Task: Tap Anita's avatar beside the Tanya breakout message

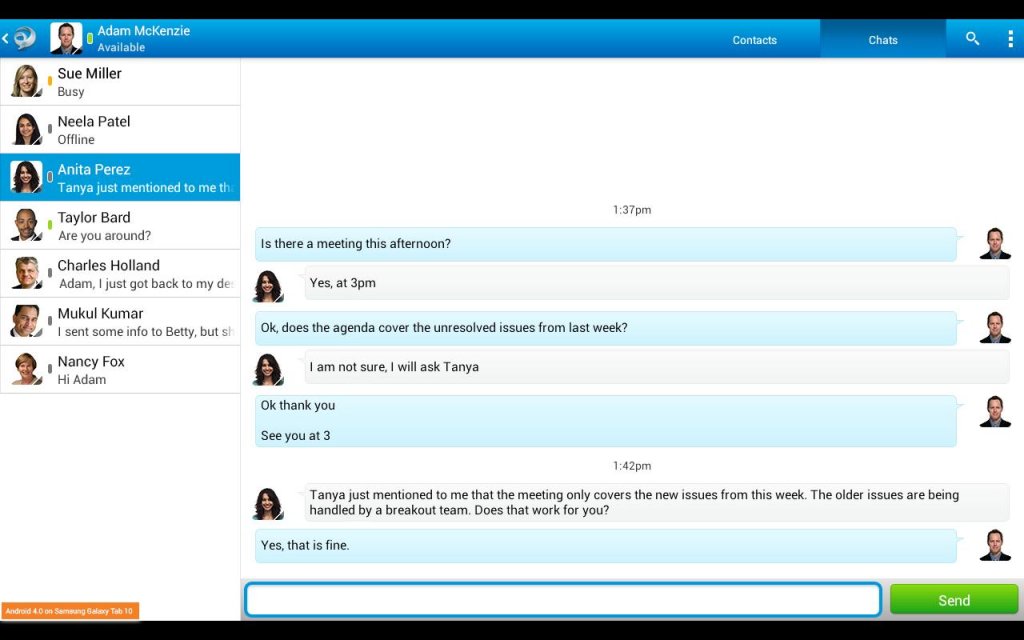Action: click(268, 504)
